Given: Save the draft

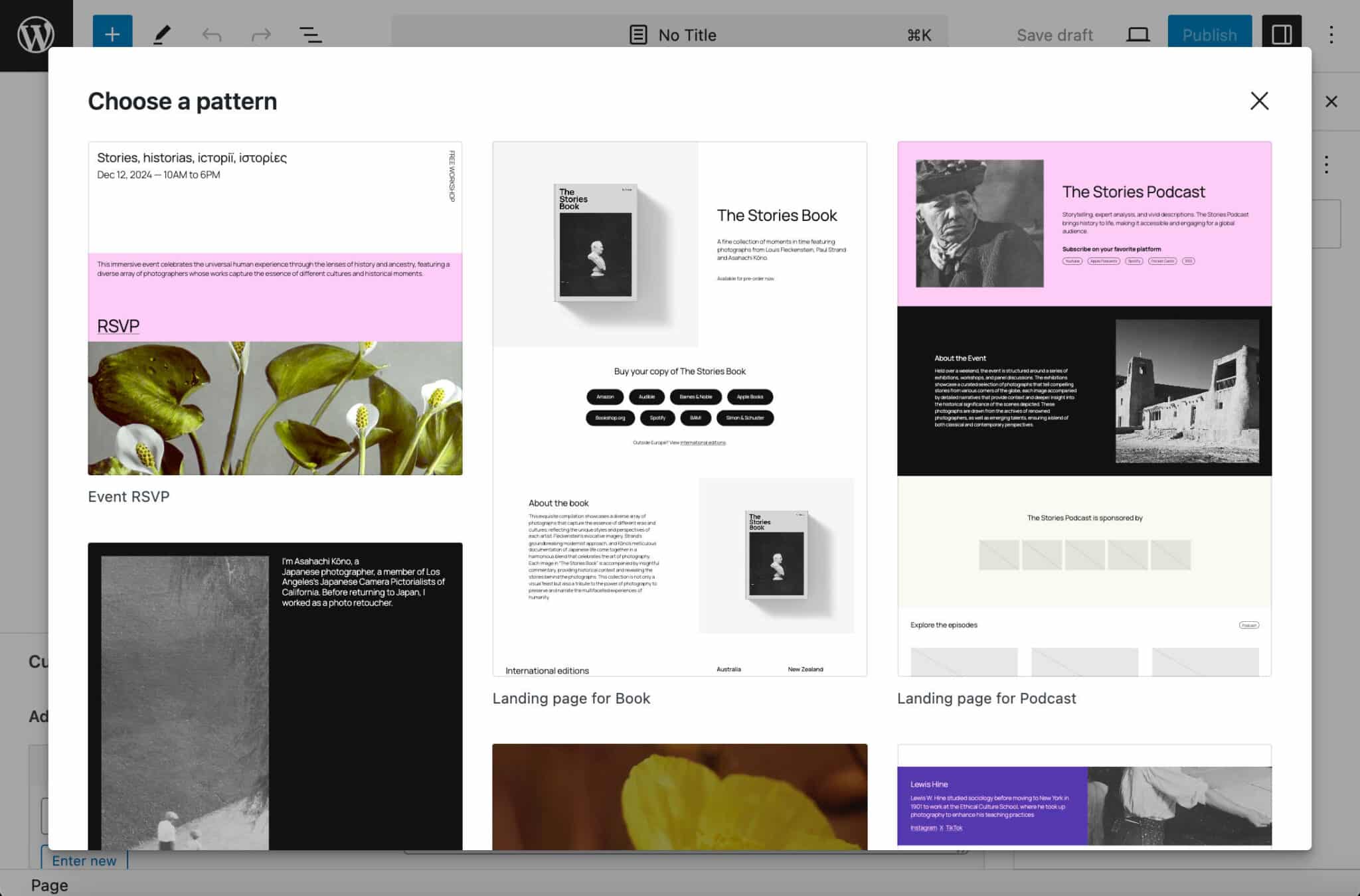Looking at the screenshot, I should click(1055, 35).
